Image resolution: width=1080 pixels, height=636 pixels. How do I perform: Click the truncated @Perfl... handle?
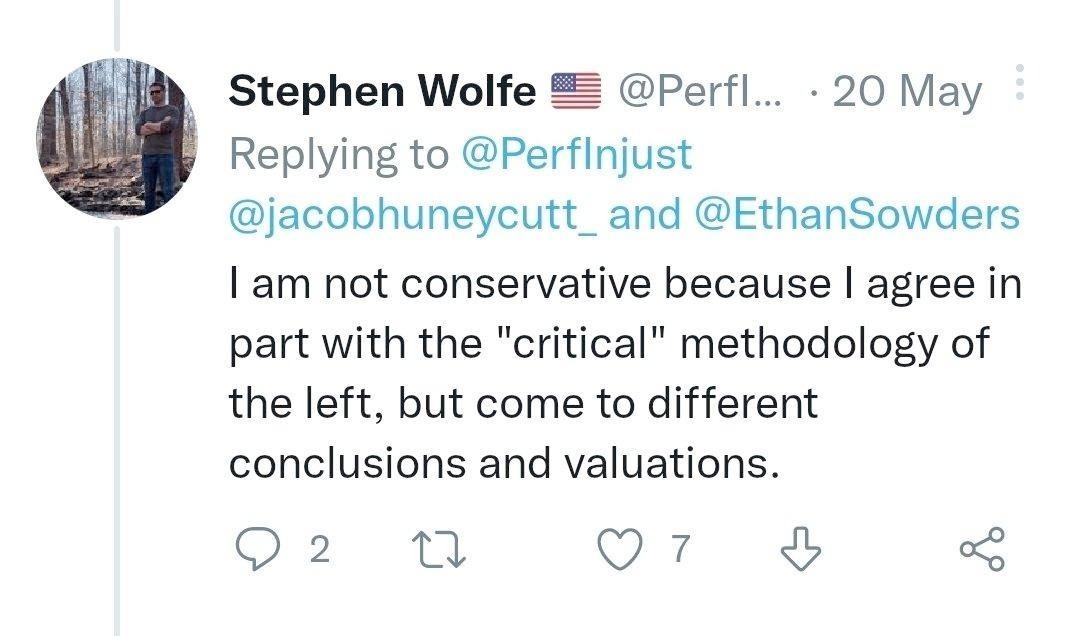tap(700, 92)
